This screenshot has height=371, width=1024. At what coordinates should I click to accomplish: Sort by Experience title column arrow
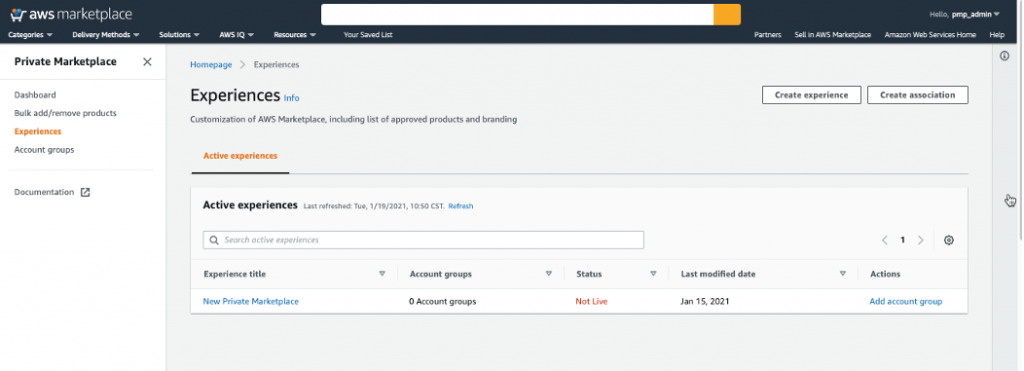click(x=382, y=274)
